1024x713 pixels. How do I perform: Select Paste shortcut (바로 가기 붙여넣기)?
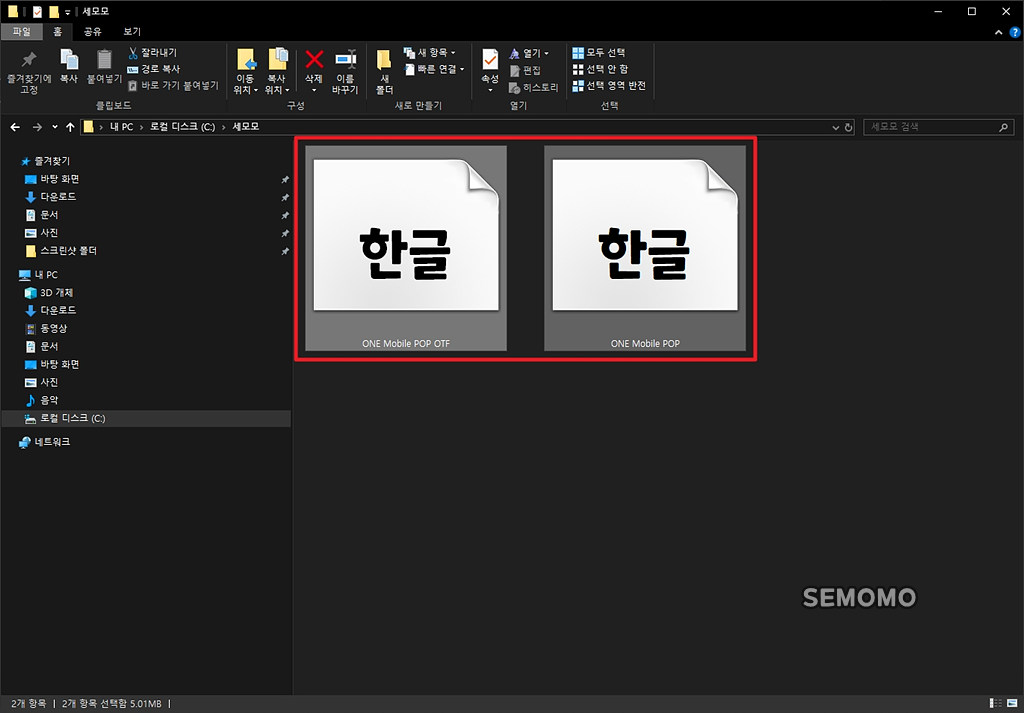(x=173, y=86)
